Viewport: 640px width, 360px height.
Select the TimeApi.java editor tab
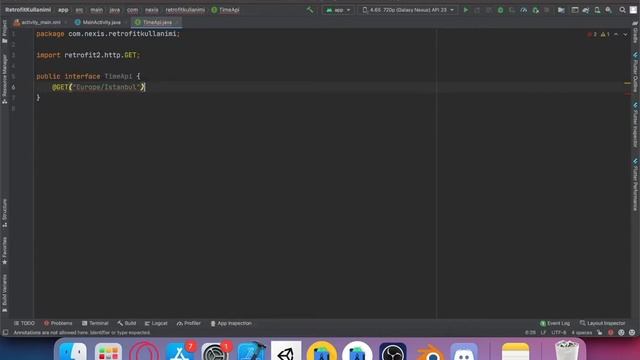tap(156, 22)
